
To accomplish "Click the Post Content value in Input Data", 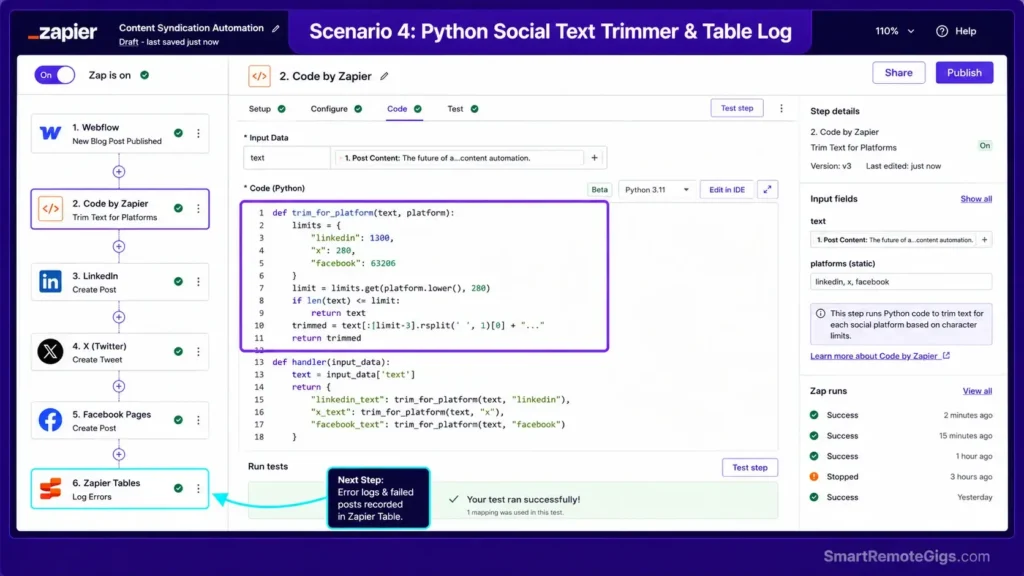I will [x=458, y=158].
